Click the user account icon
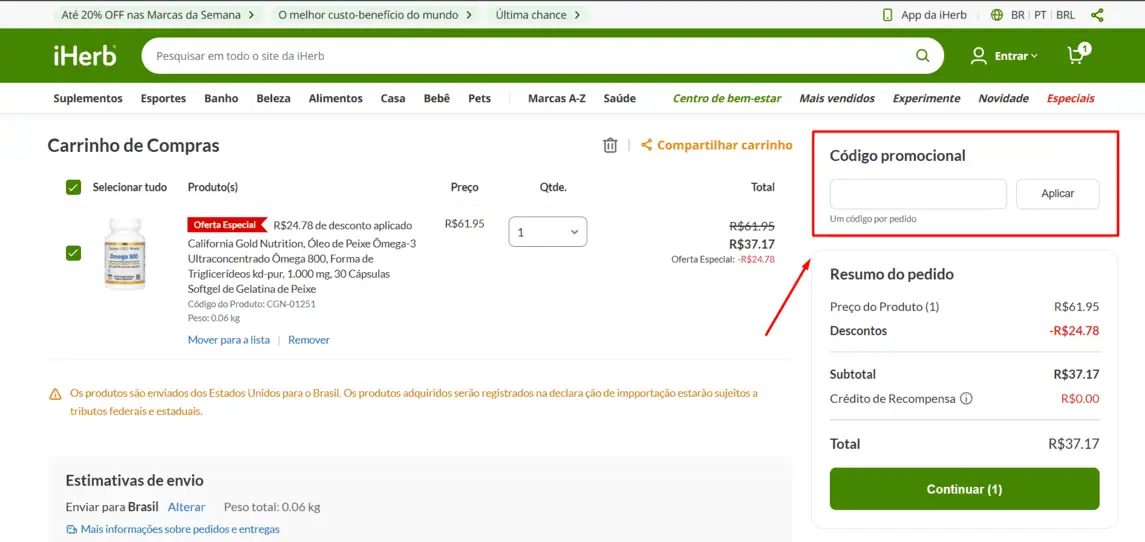1145x542 pixels. click(979, 56)
